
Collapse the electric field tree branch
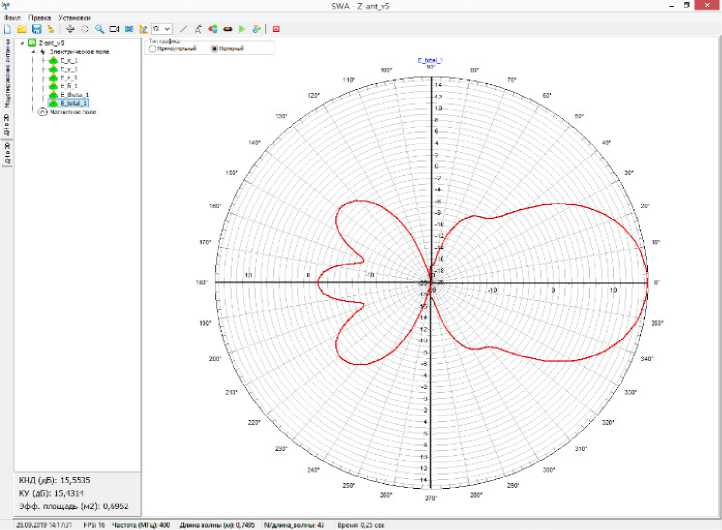(x=32, y=52)
